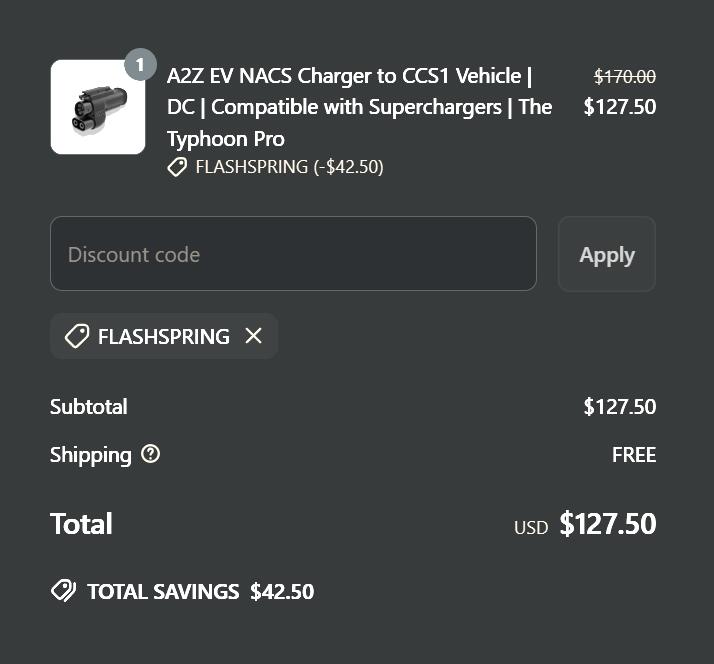Click the tag icon beside FLASHSPRING (-$42.50)
The image size is (714, 664).
pyautogui.click(x=177, y=167)
